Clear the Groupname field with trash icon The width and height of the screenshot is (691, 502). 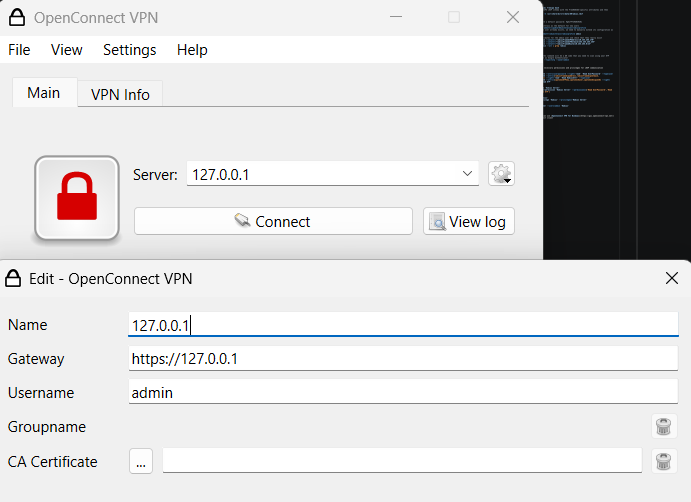click(664, 426)
